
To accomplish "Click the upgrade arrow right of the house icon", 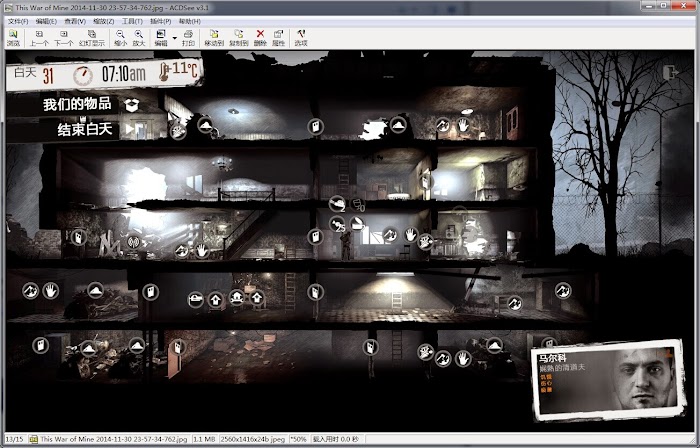I will [x=257, y=298].
